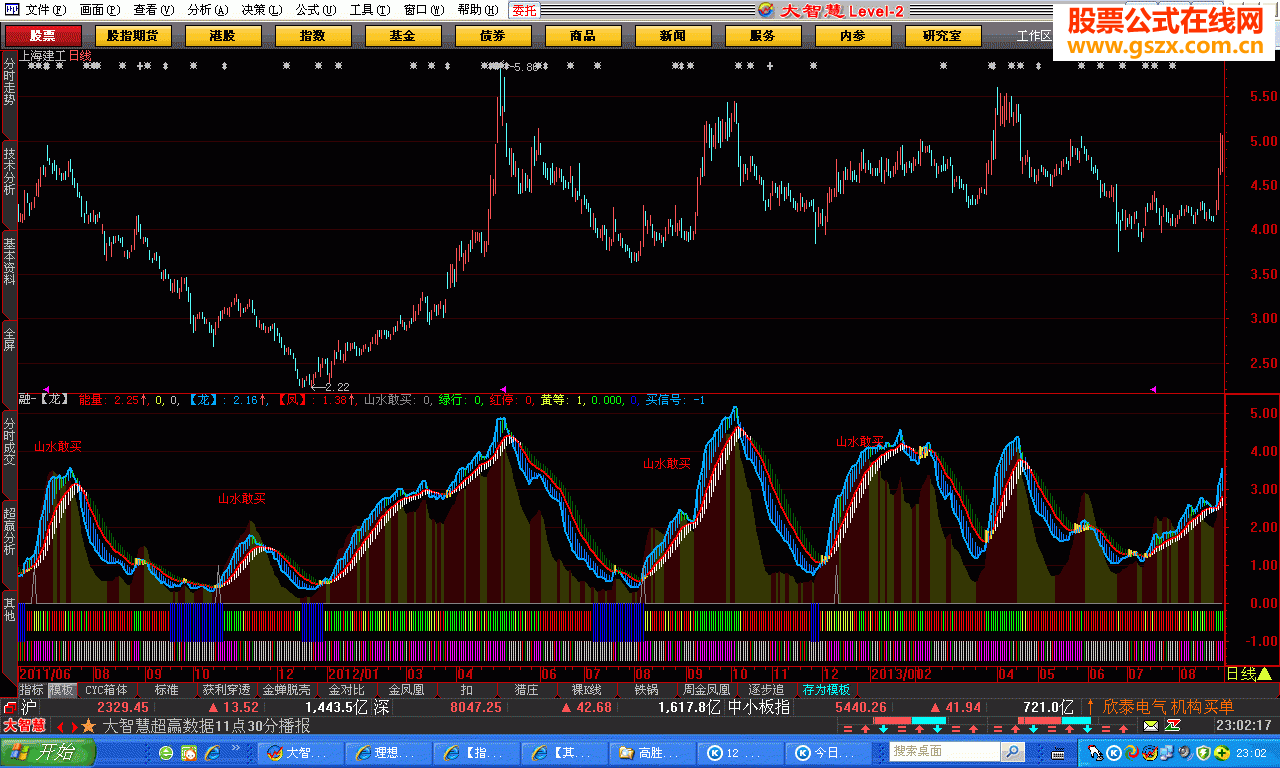This screenshot has height=768, width=1280.
Task: Expand the 日线 period selector
Action: (x=1248, y=674)
